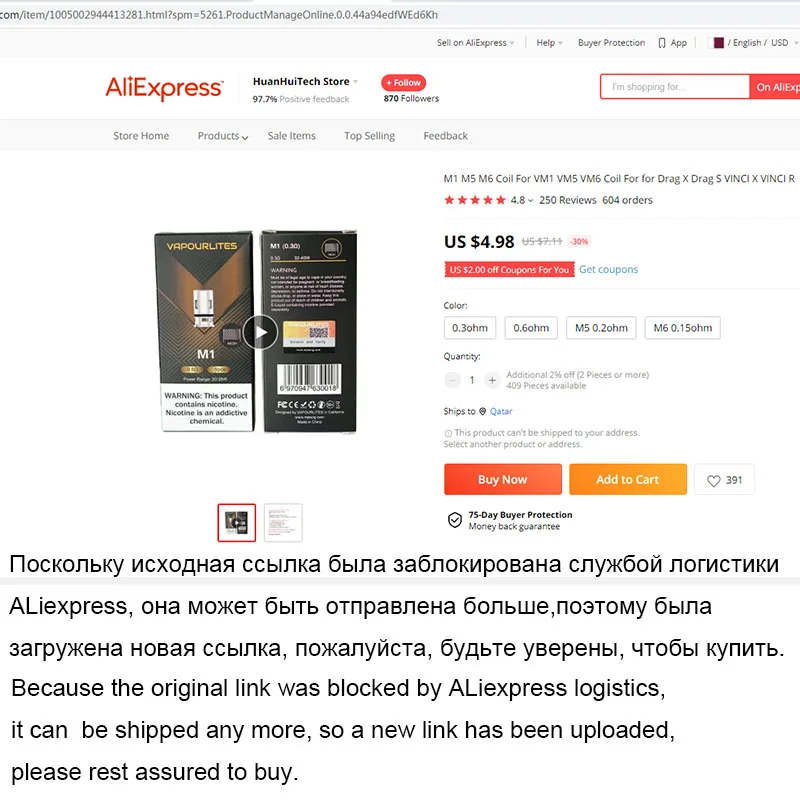Go to the Feedback tab
Screen dimensions: 800x800
click(445, 136)
